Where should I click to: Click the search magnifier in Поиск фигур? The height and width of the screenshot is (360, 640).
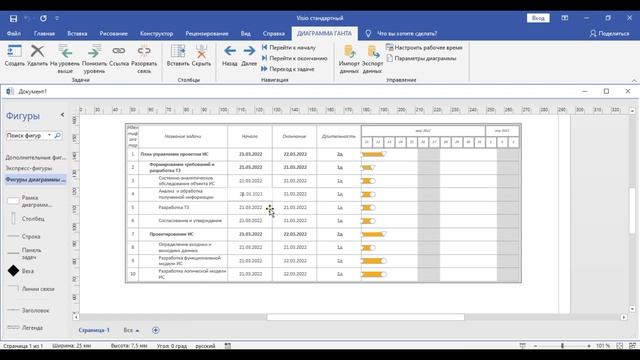(x=58, y=135)
